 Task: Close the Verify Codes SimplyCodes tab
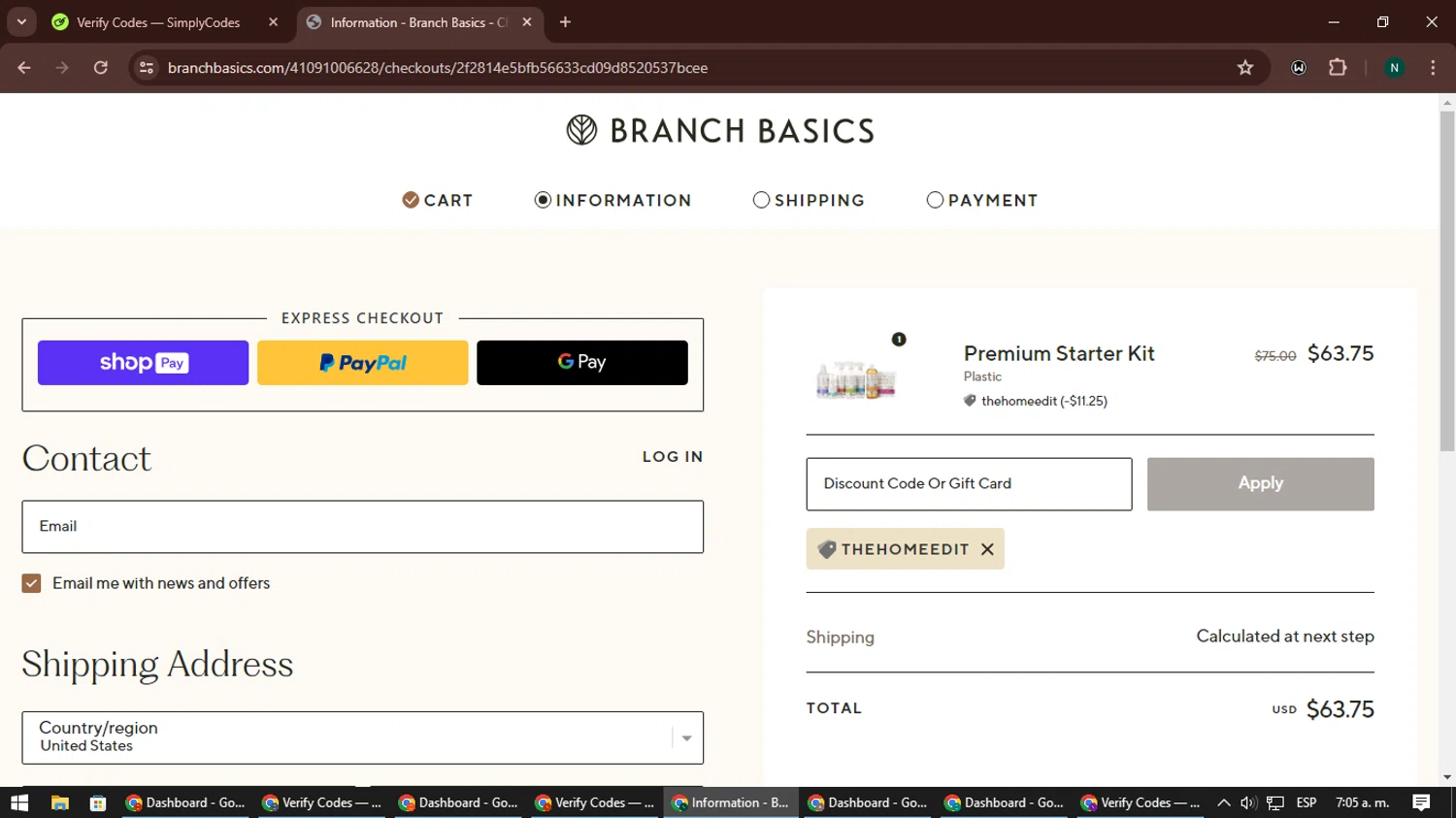click(x=273, y=22)
